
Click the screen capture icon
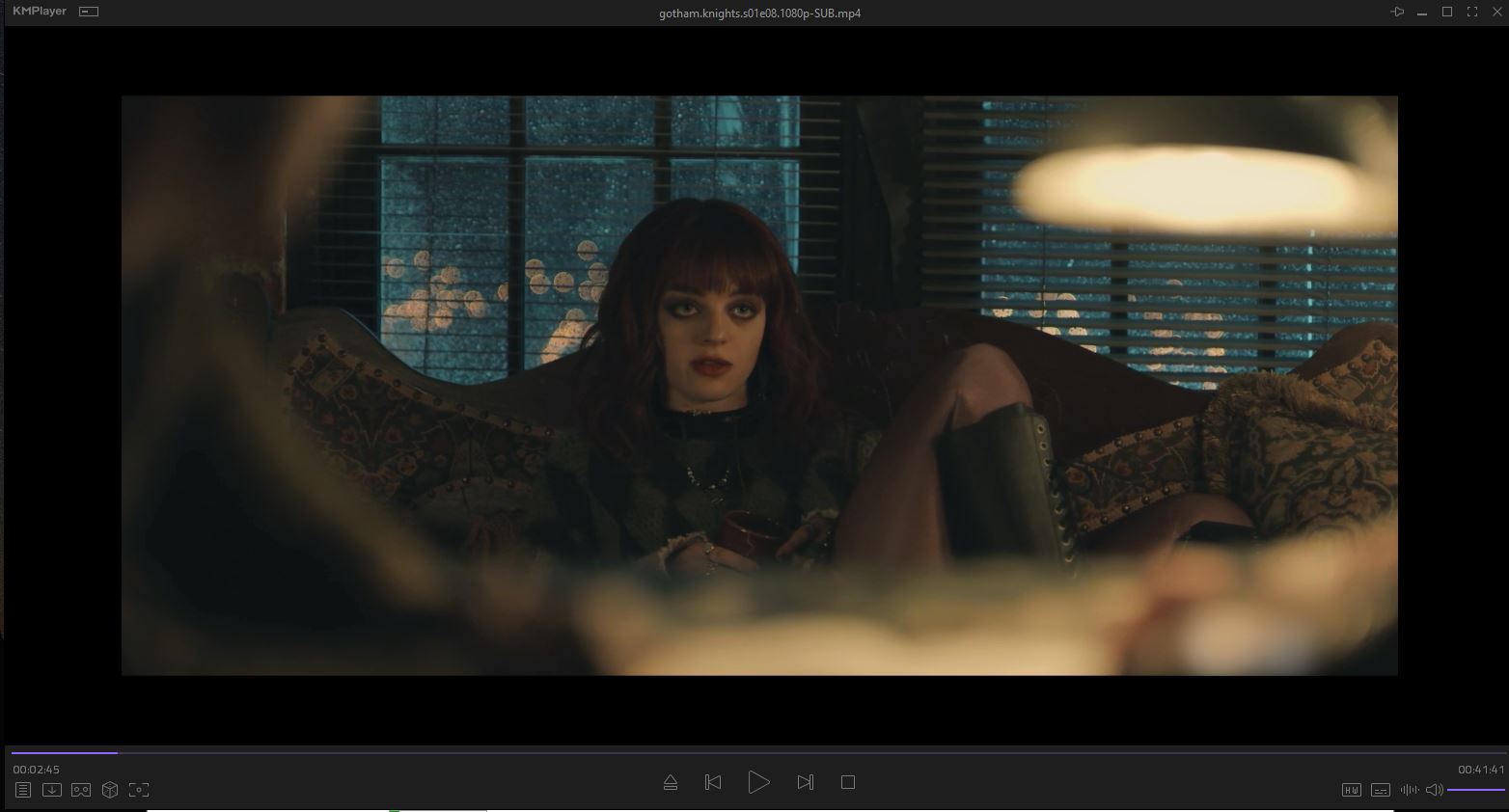click(x=139, y=790)
